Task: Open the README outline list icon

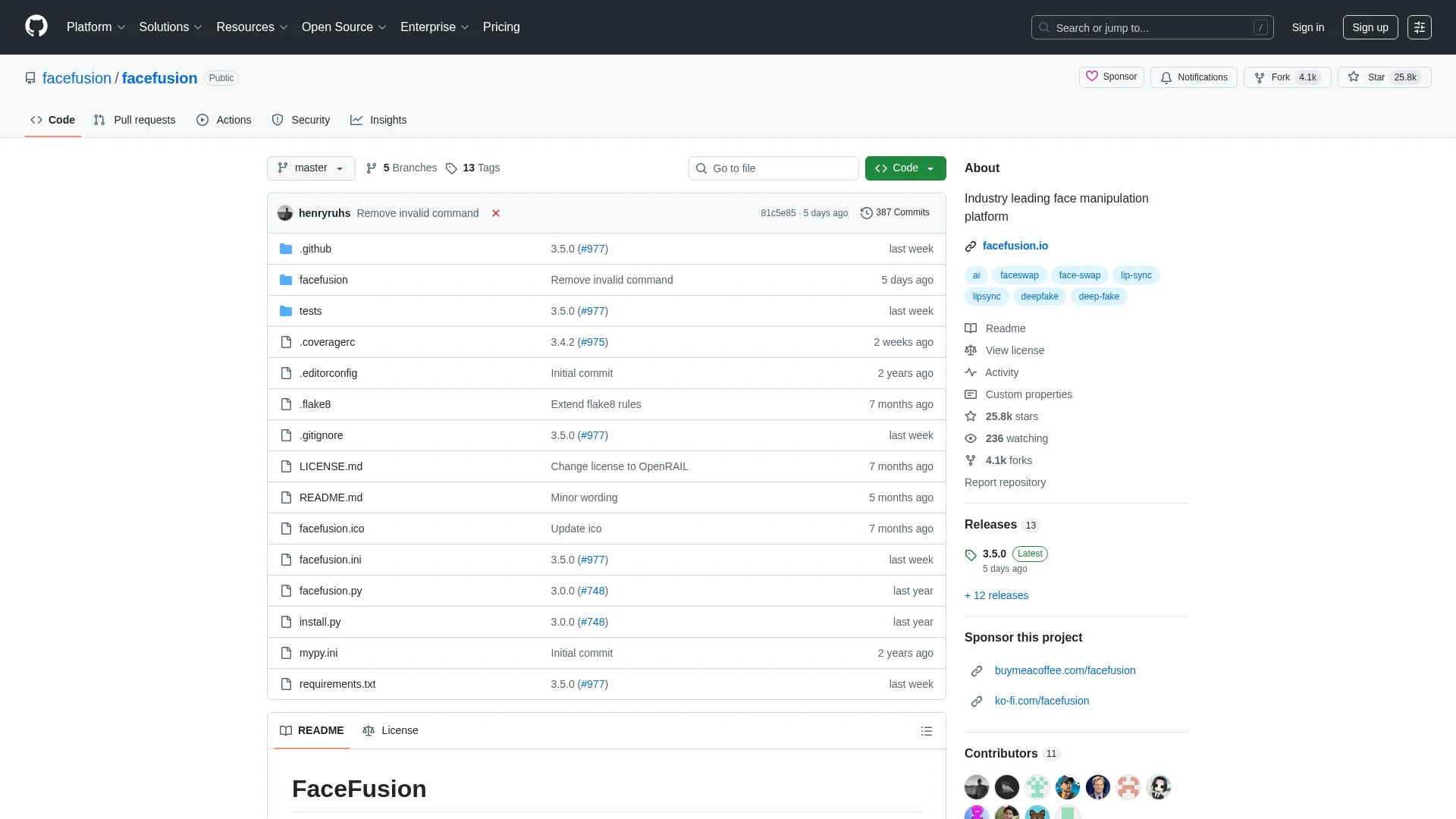Action: tap(926, 731)
